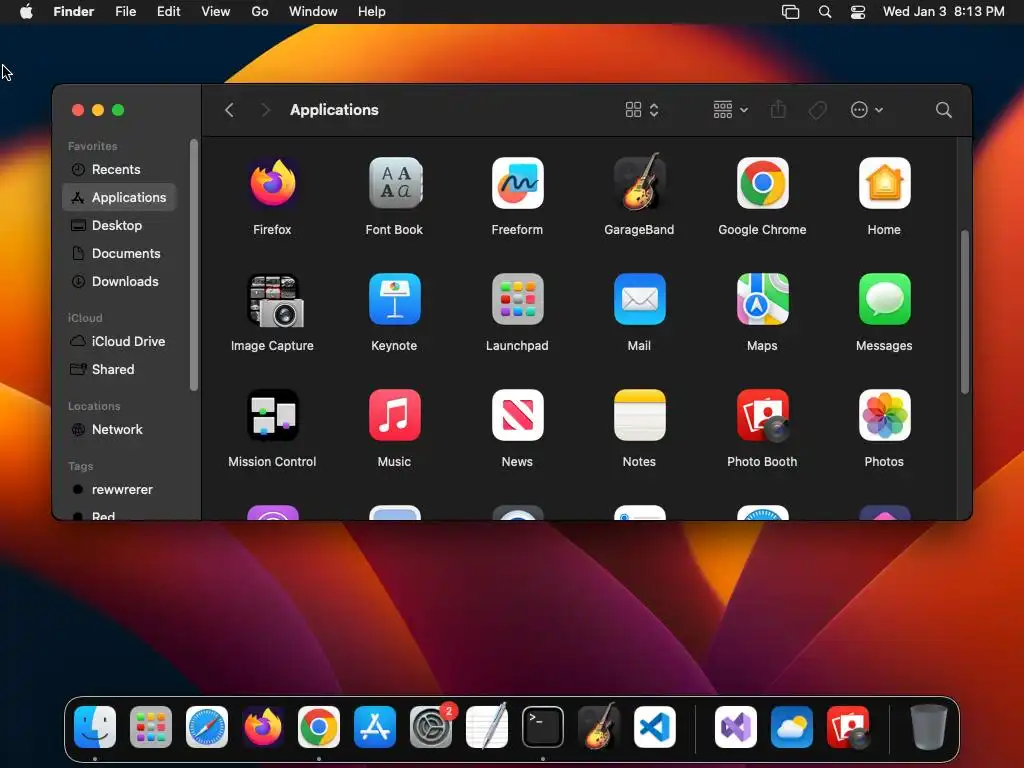Select the Keynote app icon
1024x768 pixels.
click(x=394, y=299)
